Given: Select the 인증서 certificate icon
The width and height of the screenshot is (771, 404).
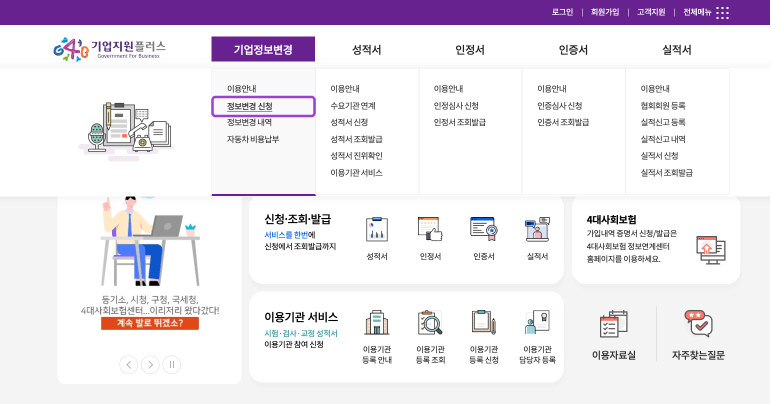Looking at the screenshot, I should click(484, 231).
